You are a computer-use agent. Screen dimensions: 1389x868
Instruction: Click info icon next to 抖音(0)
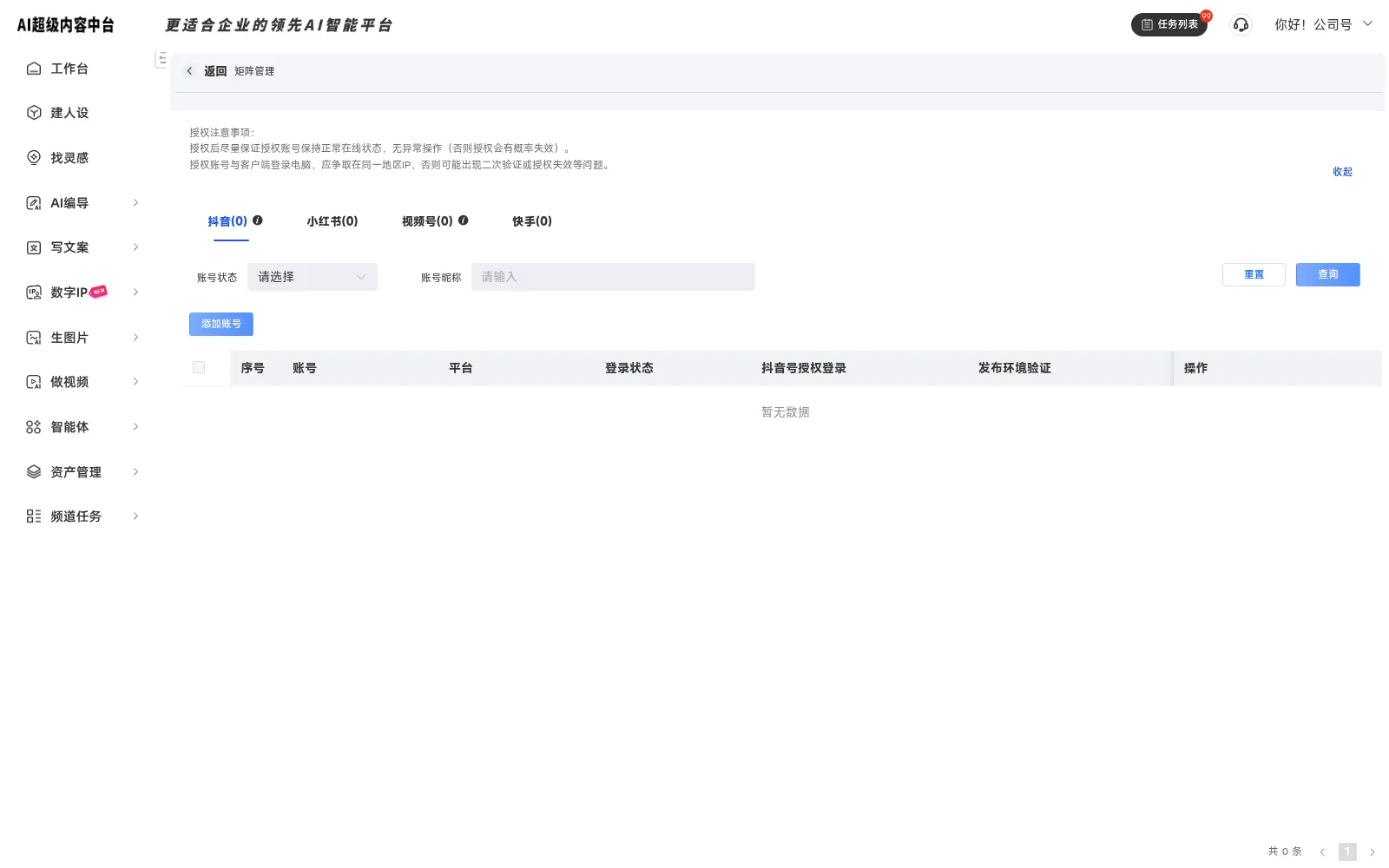[x=258, y=220]
